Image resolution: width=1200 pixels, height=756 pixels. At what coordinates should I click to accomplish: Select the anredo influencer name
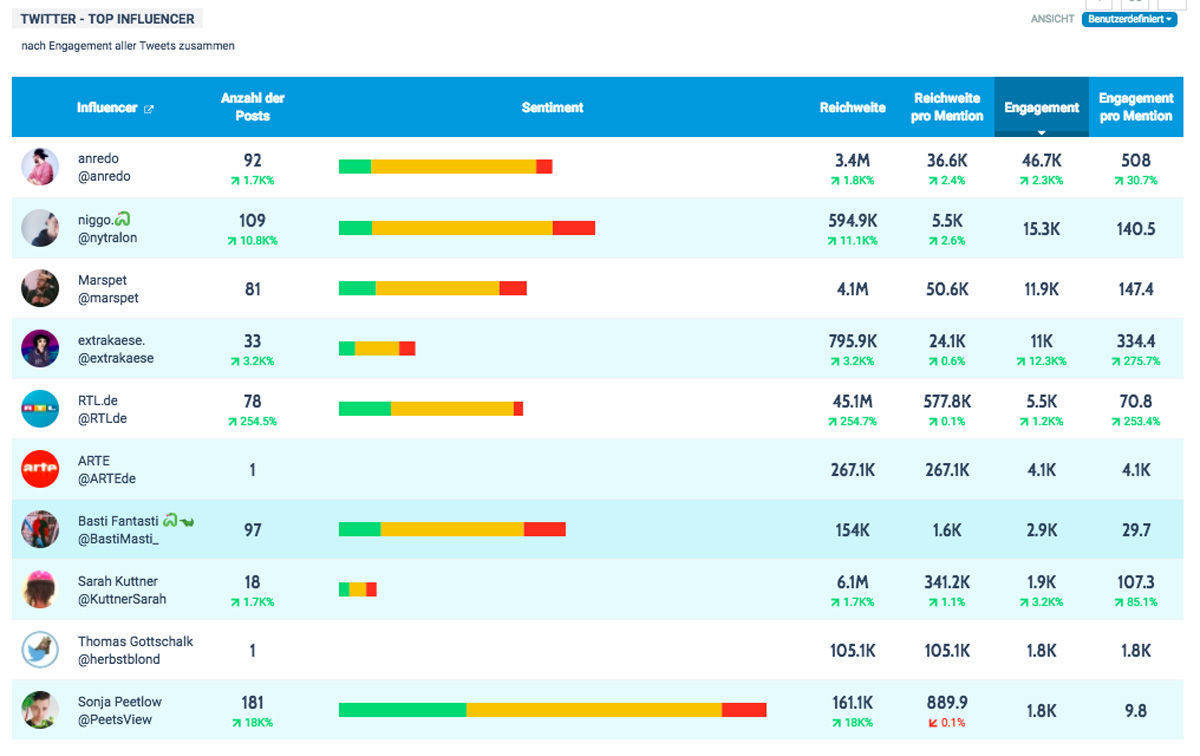[98, 158]
